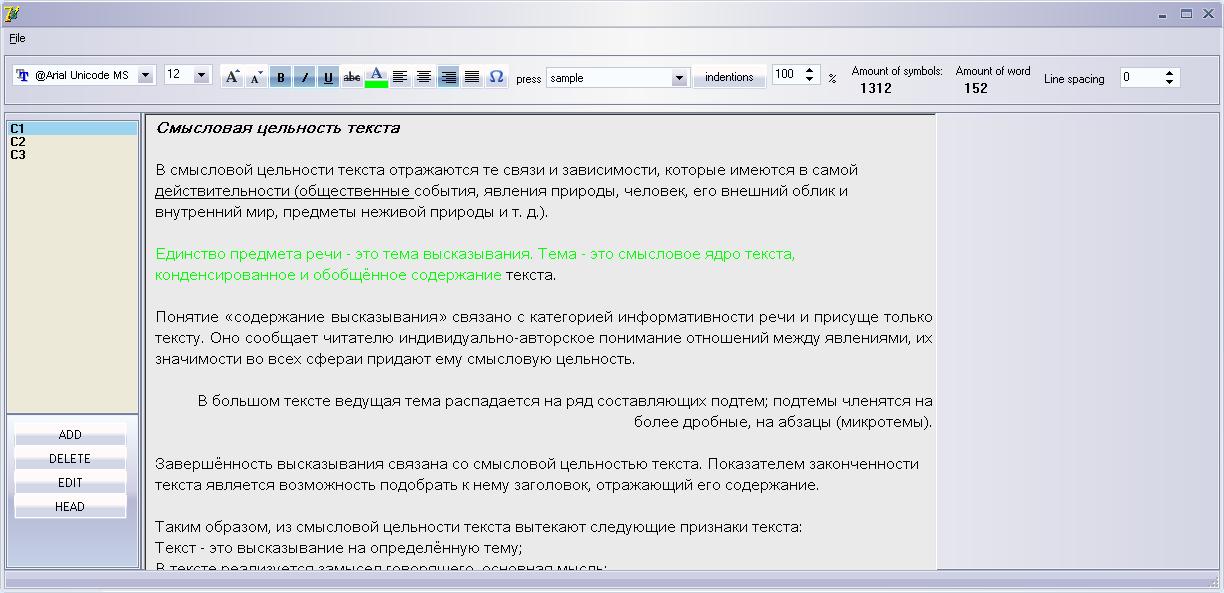This screenshot has height=593, width=1224.
Task: Open the font family dropdown
Action: coord(143,74)
